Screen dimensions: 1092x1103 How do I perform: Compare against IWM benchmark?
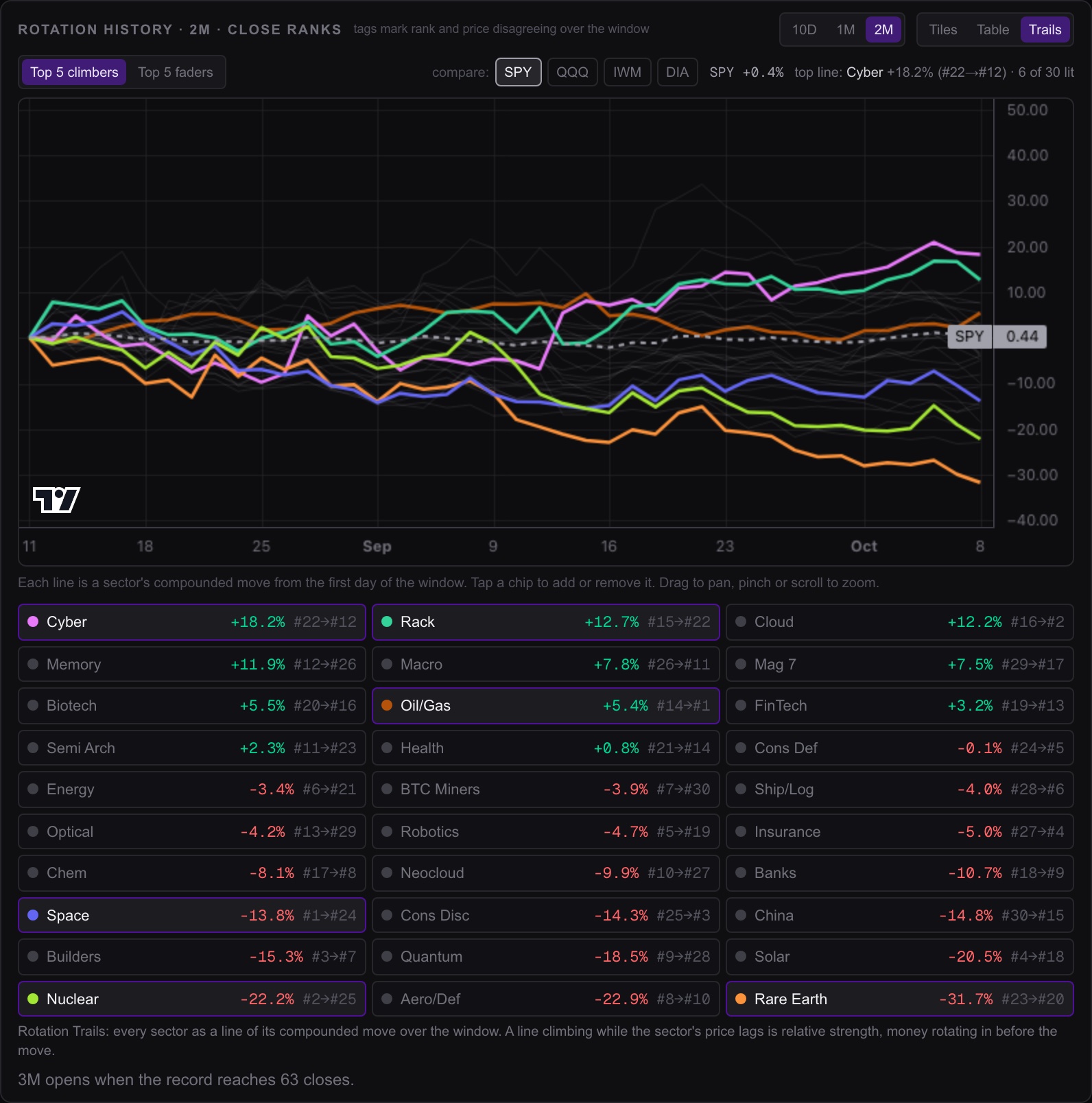coord(627,72)
